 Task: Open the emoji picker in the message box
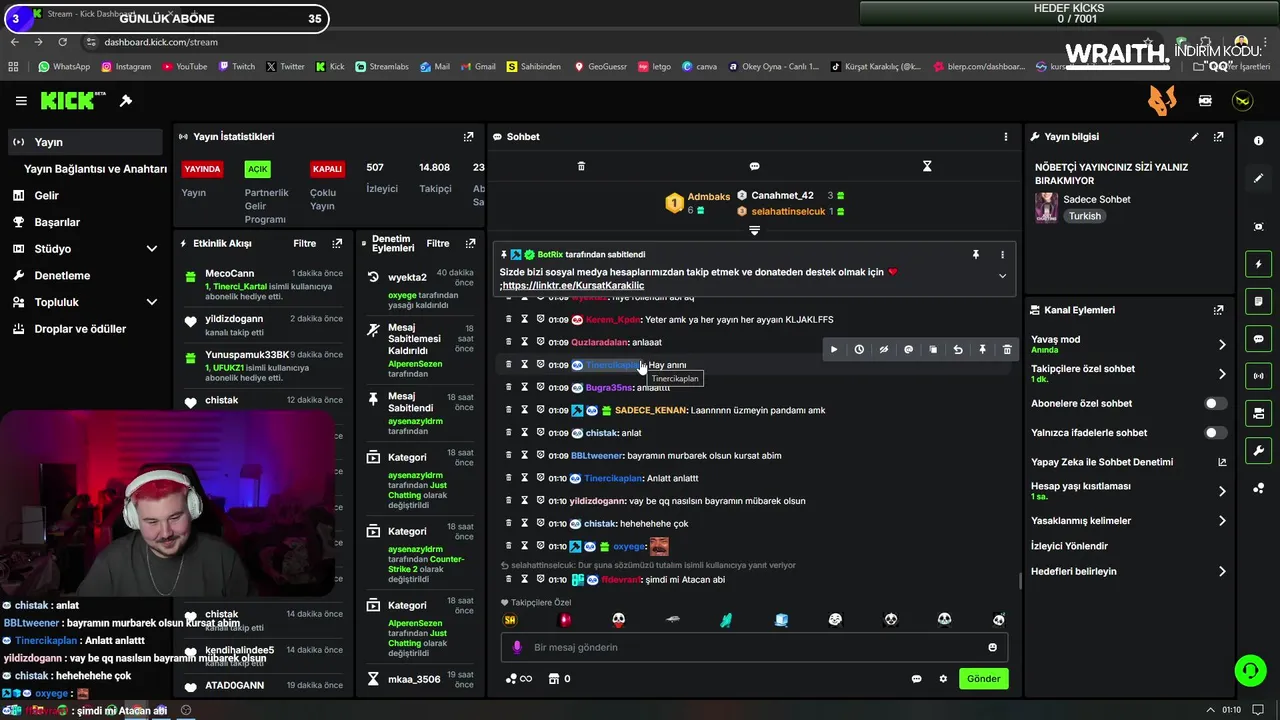[992, 647]
